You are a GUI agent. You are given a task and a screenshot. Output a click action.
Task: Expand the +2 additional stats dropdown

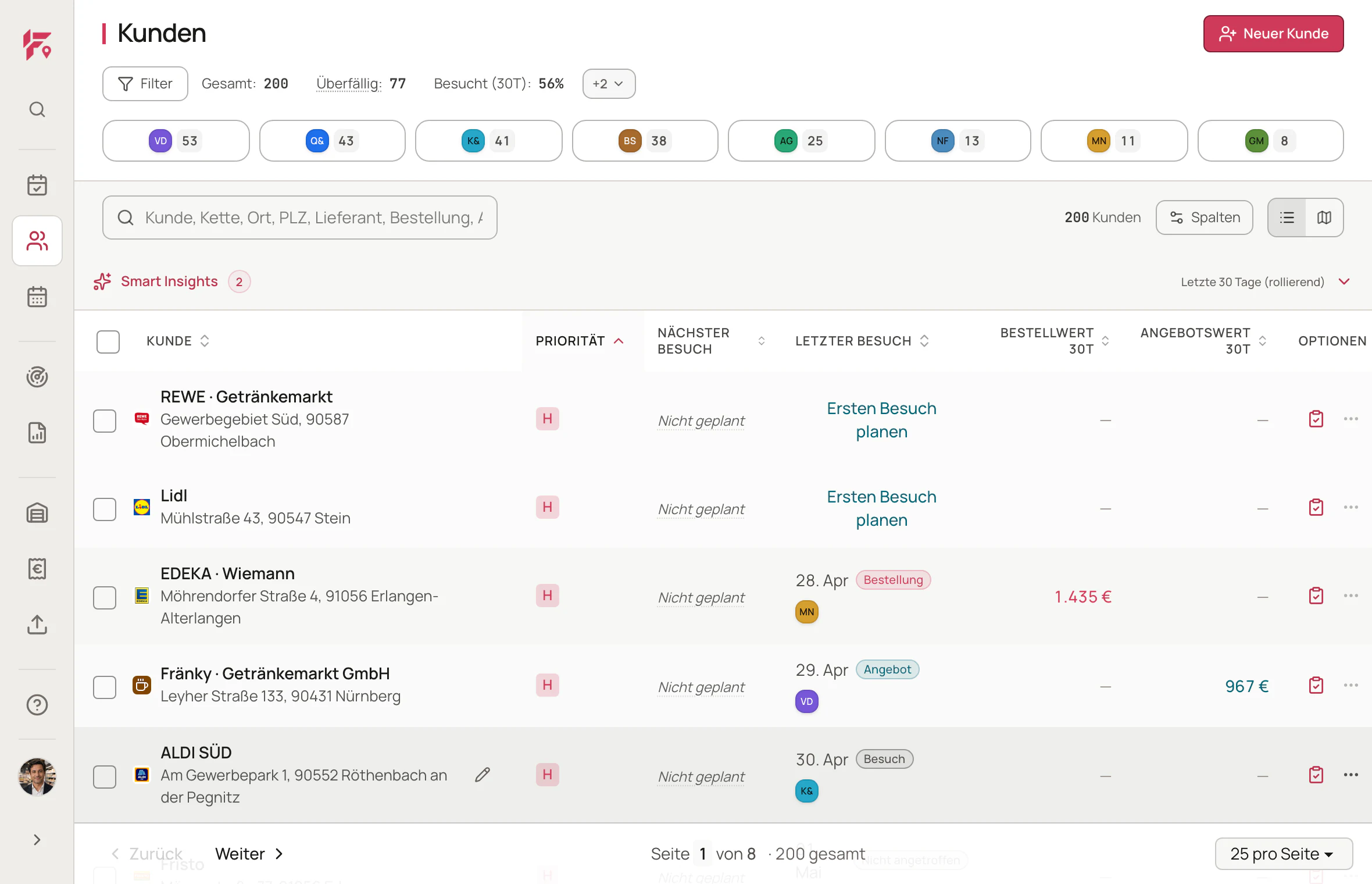609,84
